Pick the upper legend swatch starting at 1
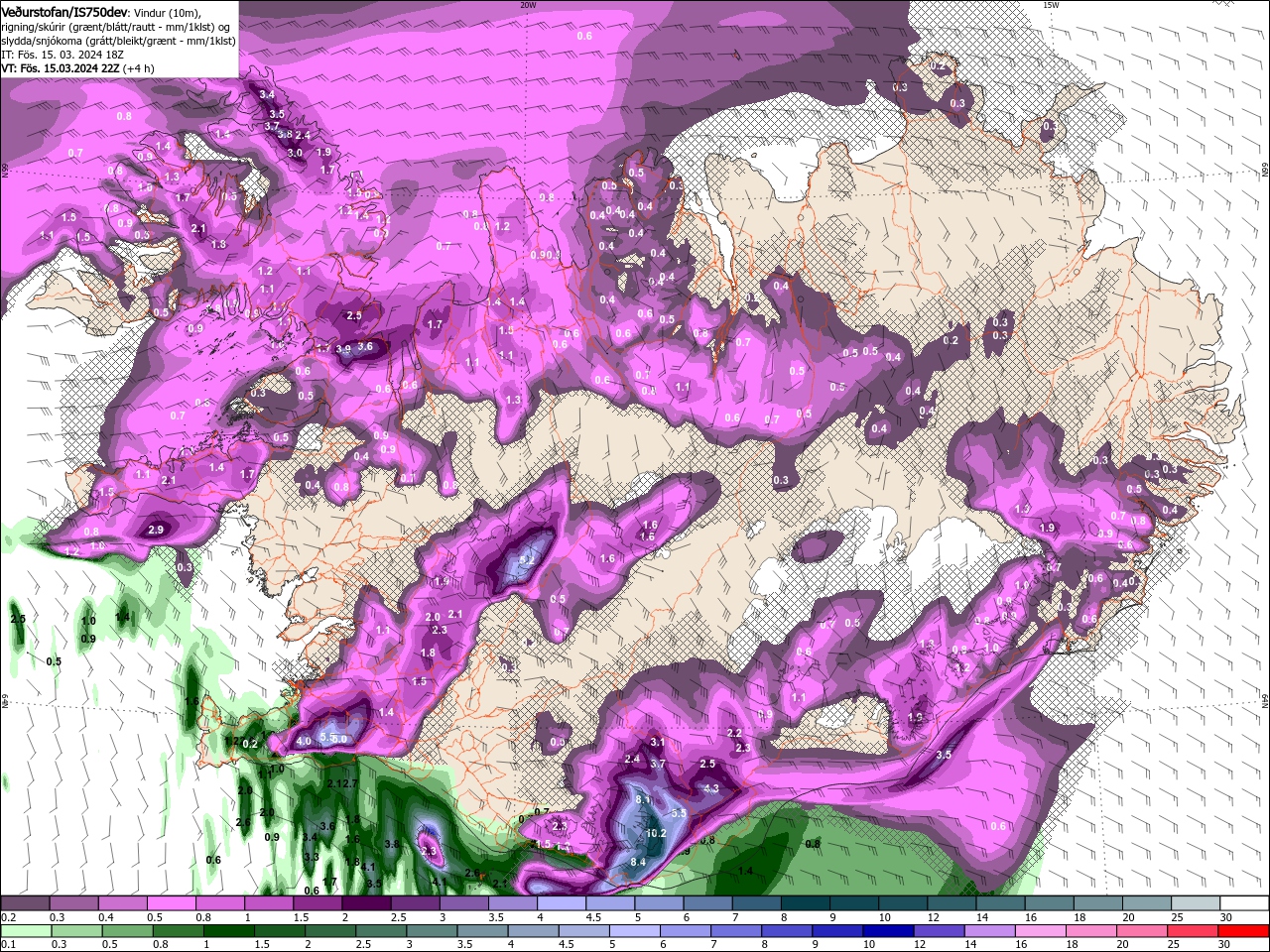 pos(268,903)
